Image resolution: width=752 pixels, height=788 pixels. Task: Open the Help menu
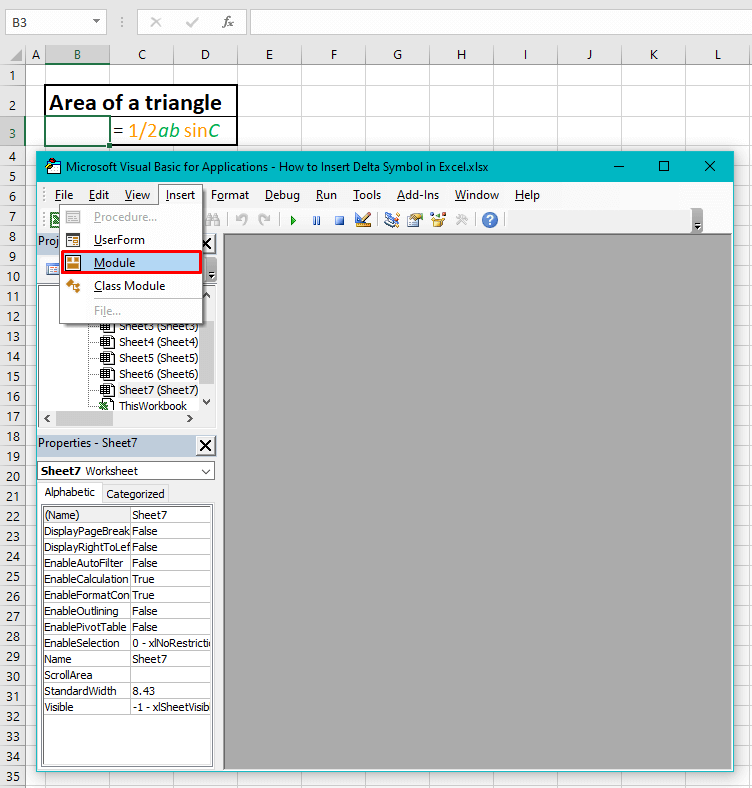point(527,195)
